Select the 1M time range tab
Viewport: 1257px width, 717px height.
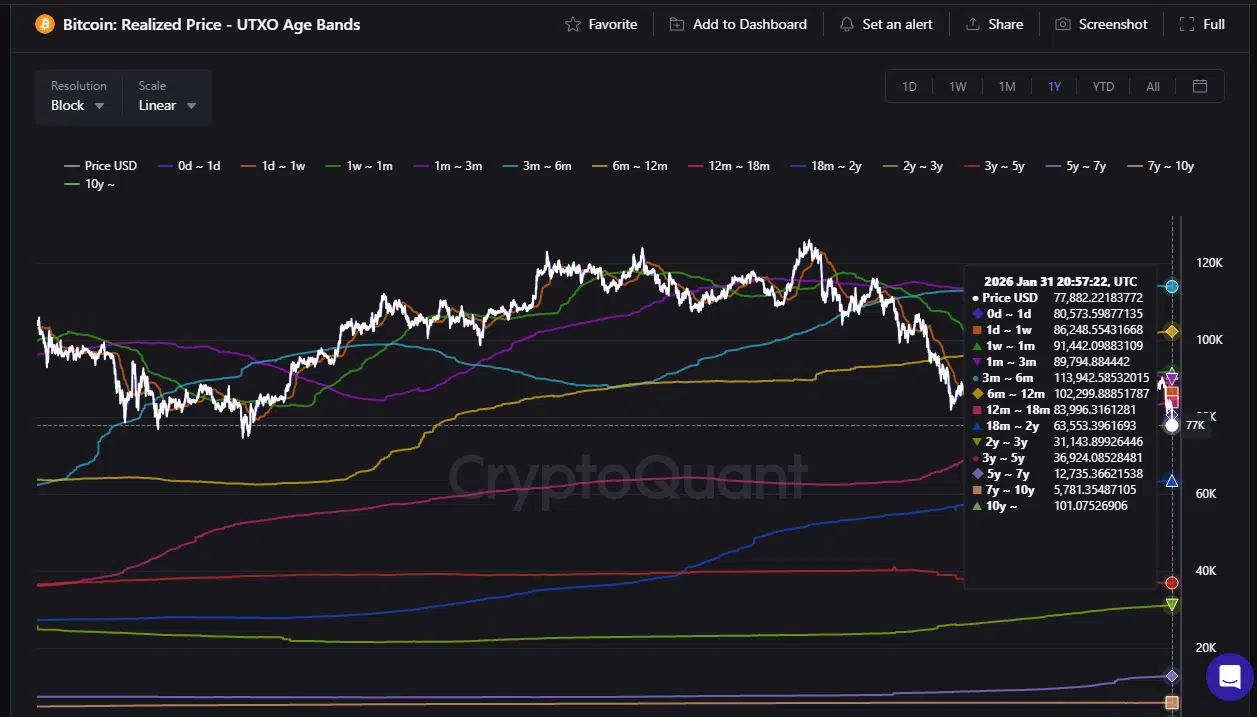point(1007,87)
